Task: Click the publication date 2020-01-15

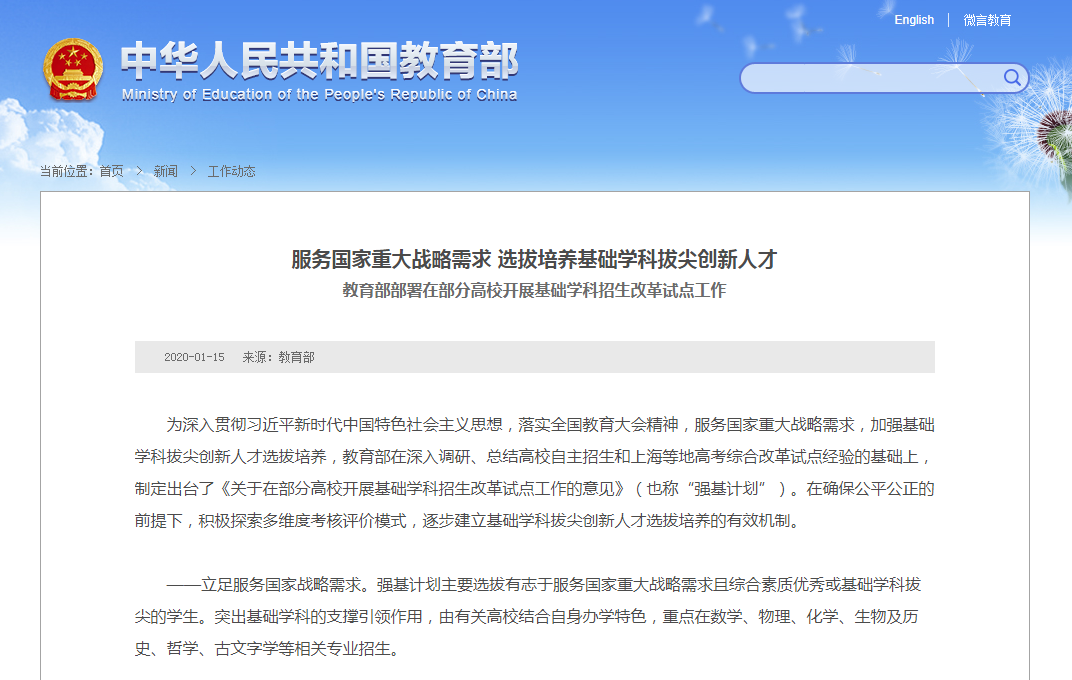Action: 194,357
